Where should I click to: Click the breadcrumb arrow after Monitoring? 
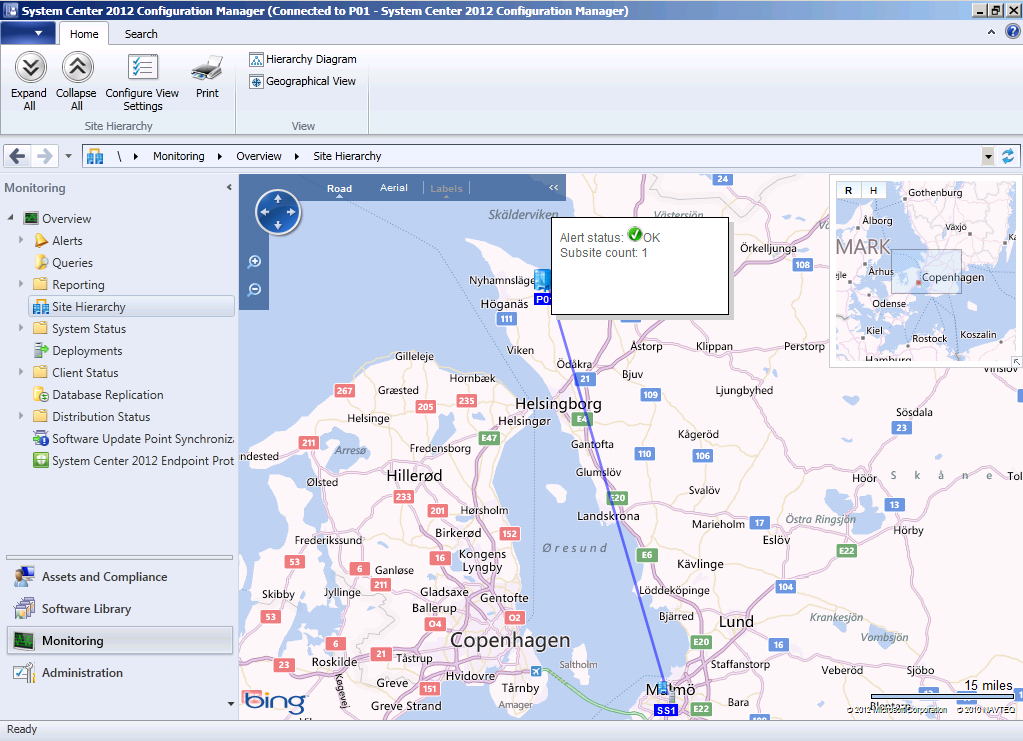pos(220,156)
